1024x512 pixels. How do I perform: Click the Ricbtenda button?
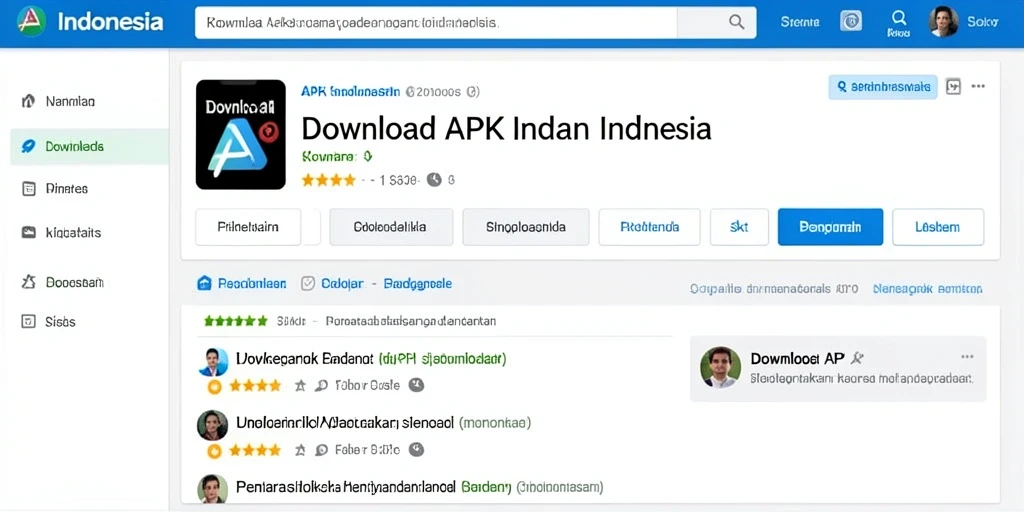649,227
